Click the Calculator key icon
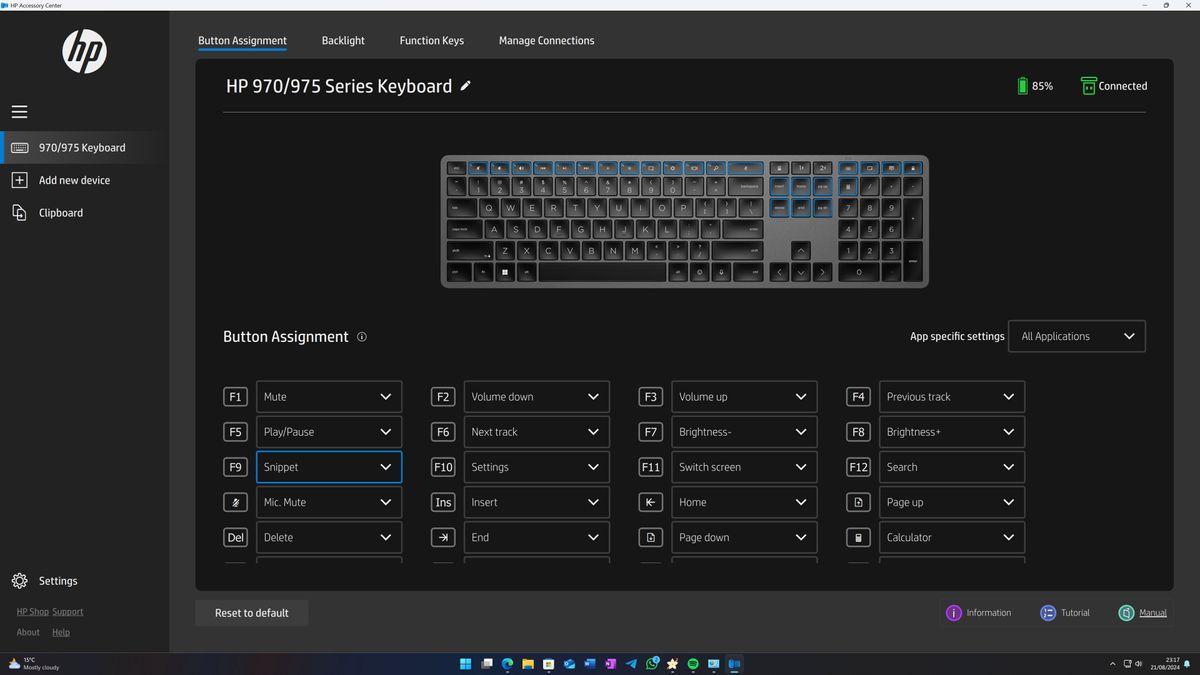Viewport: 1200px width, 675px height. [858, 537]
